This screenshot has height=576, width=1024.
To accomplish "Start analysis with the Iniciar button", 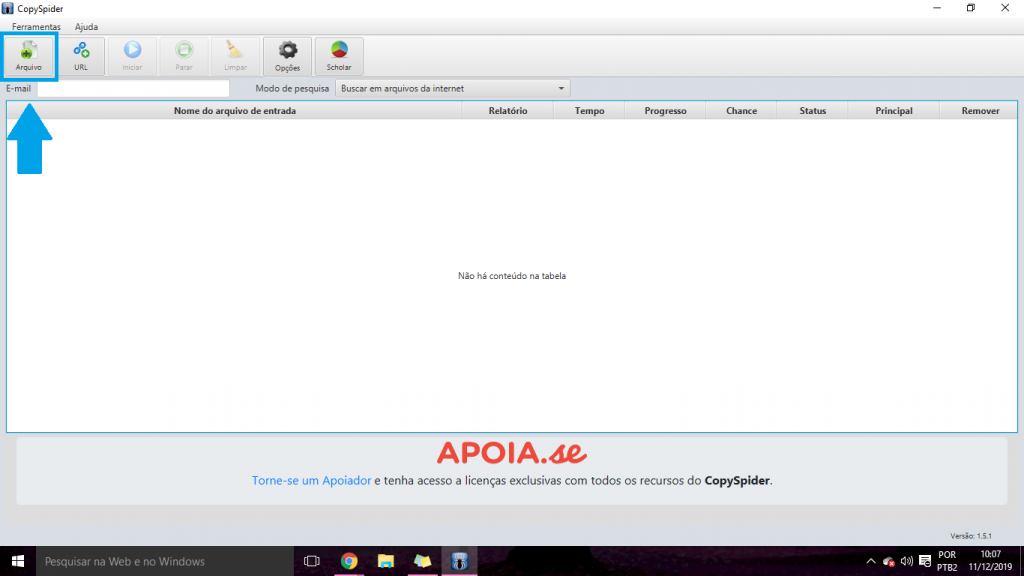I will coord(132,56).
